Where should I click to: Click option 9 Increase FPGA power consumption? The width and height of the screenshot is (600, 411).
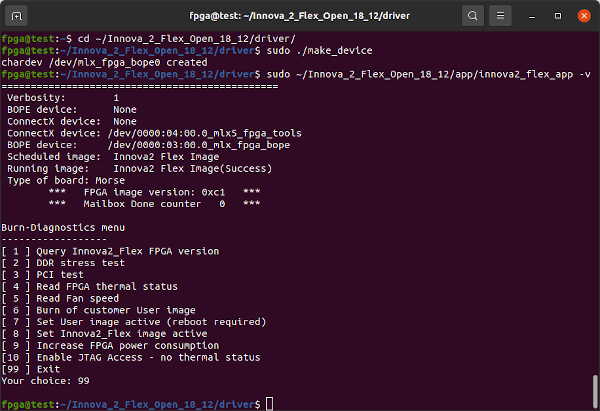coord(110,346)
